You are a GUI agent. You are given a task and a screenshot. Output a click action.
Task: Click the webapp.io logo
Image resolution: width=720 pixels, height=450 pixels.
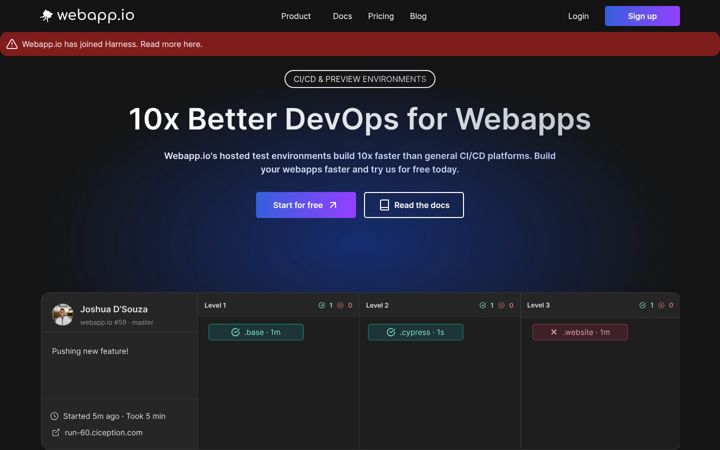tap(87, 16)
